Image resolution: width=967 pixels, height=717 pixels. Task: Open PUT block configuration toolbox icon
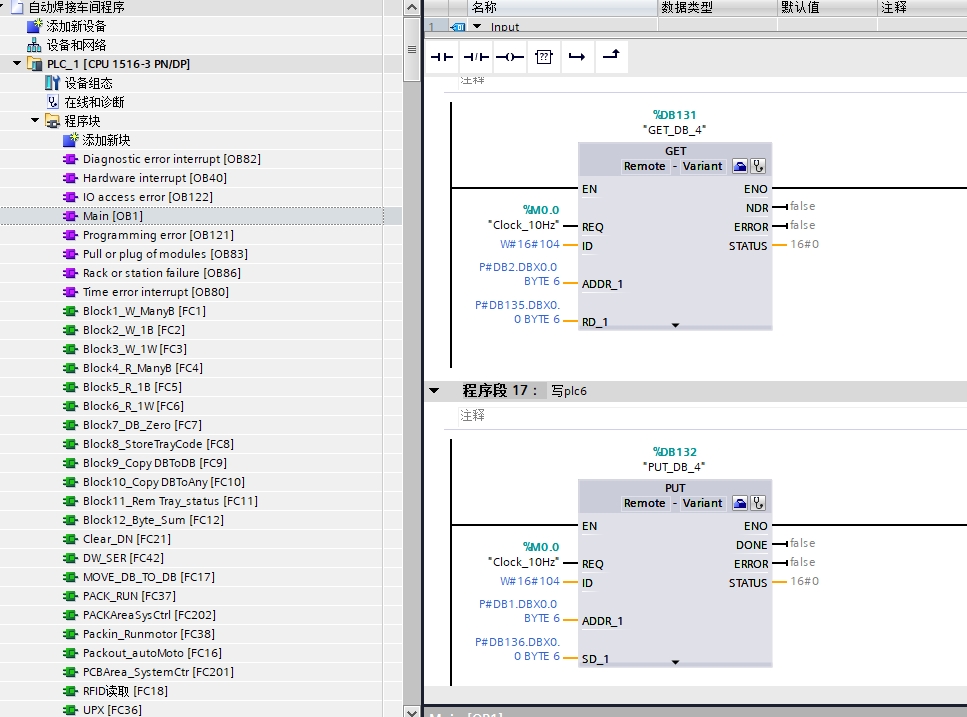[740, 503]
